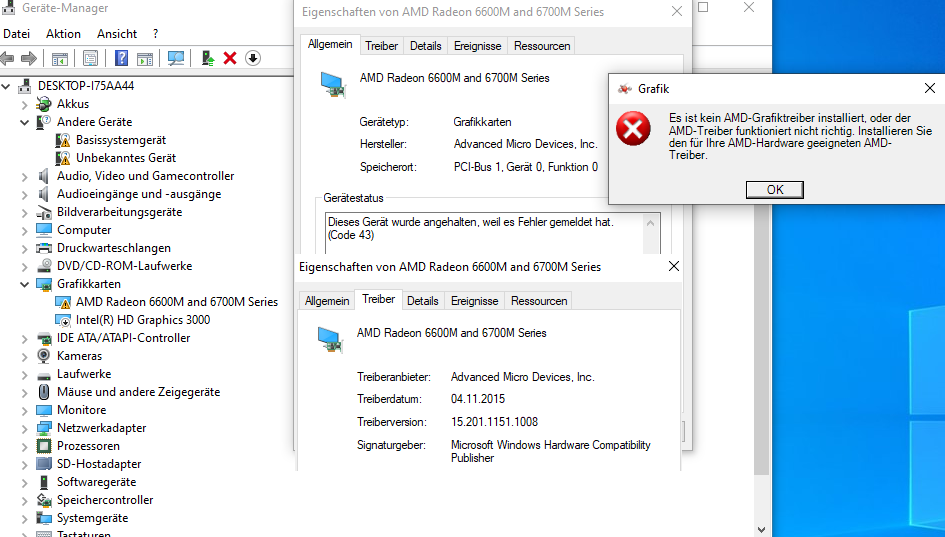945x537 pixels.
Task: Switch to Treiber tab in upper properties dialog
Action: [381, 46]
